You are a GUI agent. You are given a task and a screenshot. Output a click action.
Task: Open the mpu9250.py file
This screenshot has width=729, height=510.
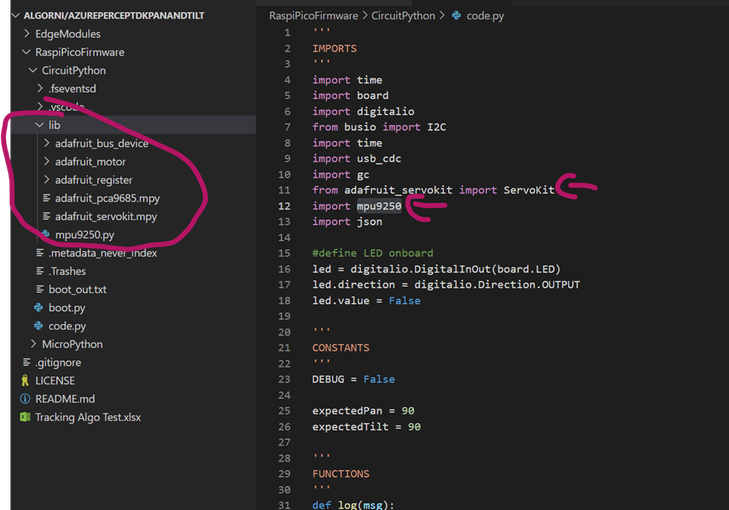[85, 235]
